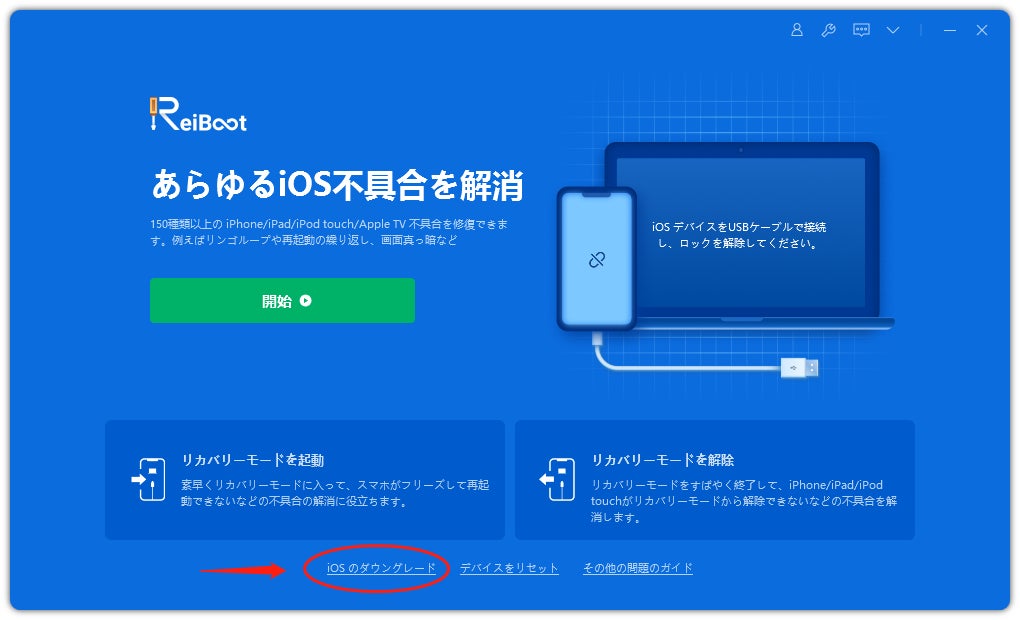This screenshot has height=620, width=1020.
Task: Click the ReiBoot logo
Action: (198, 115)
